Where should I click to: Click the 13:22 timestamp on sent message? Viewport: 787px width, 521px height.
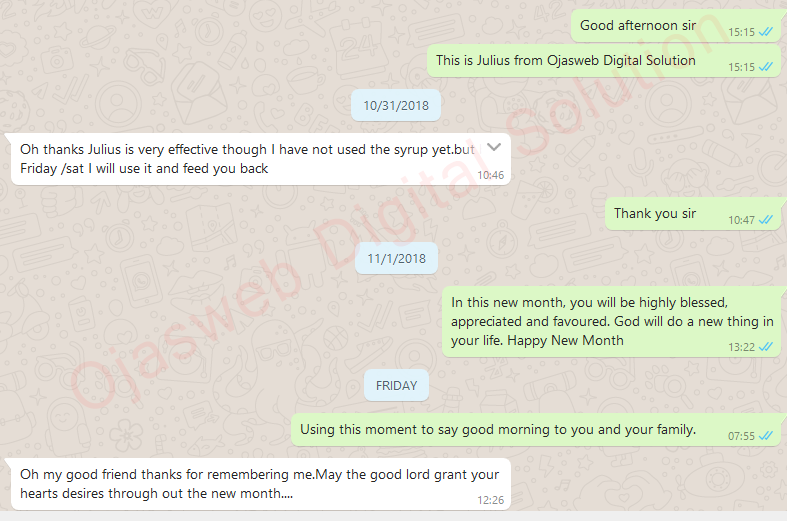point(741,347)
